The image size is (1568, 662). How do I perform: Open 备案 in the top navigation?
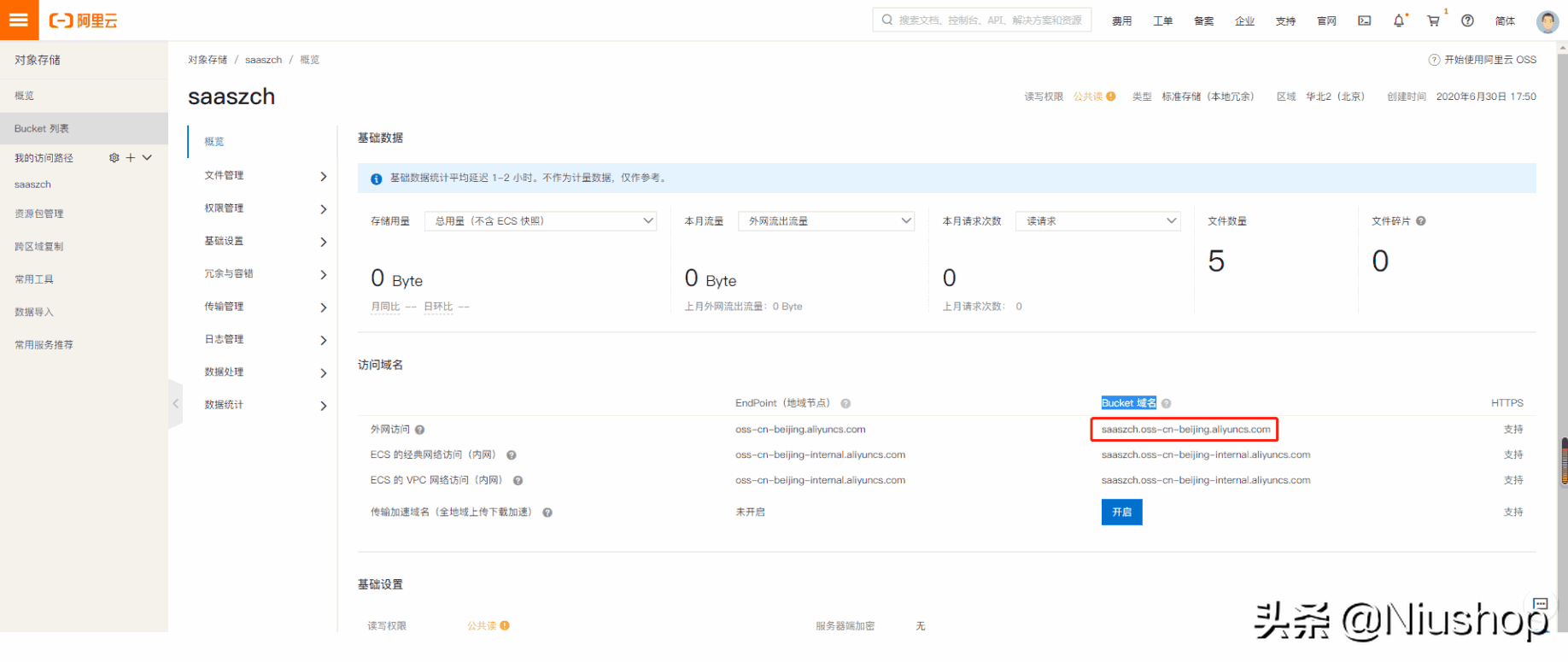tap(1204, 21)
